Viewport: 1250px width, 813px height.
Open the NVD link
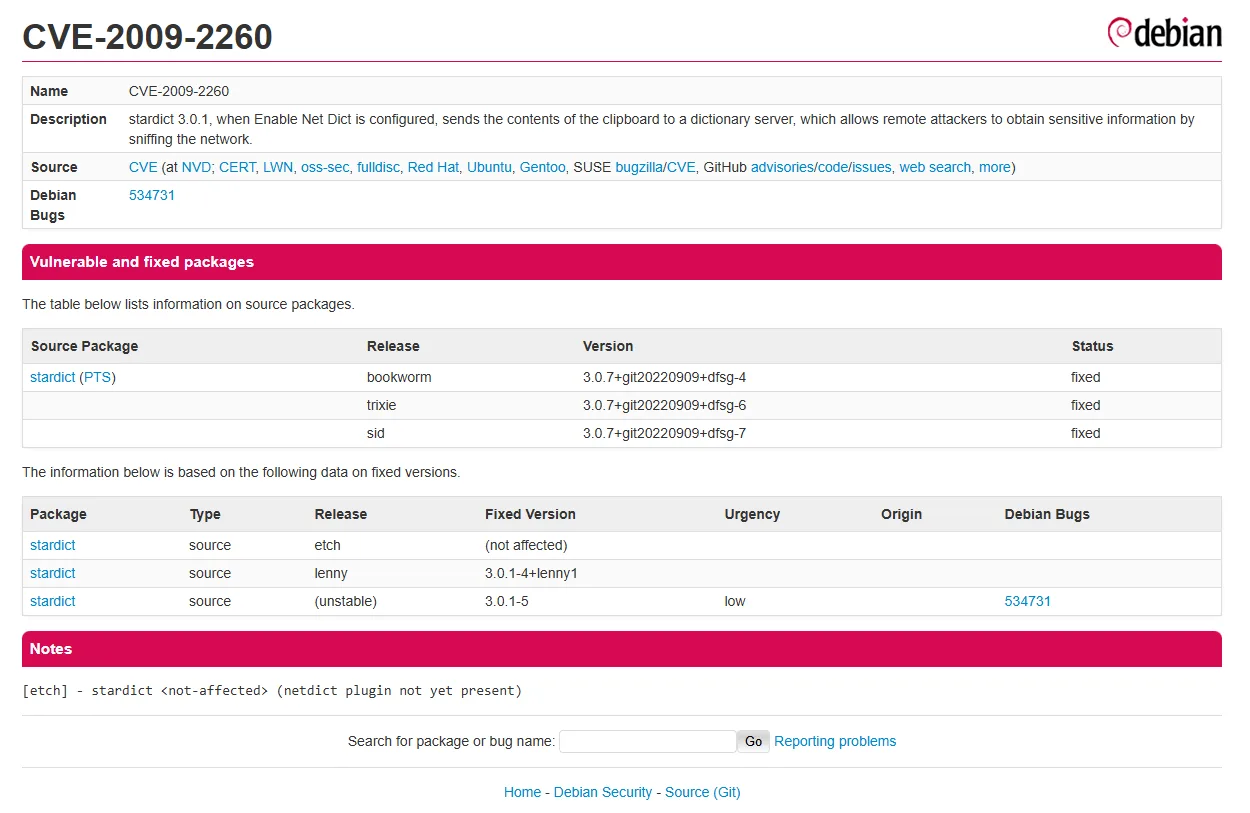click(196, 167)
